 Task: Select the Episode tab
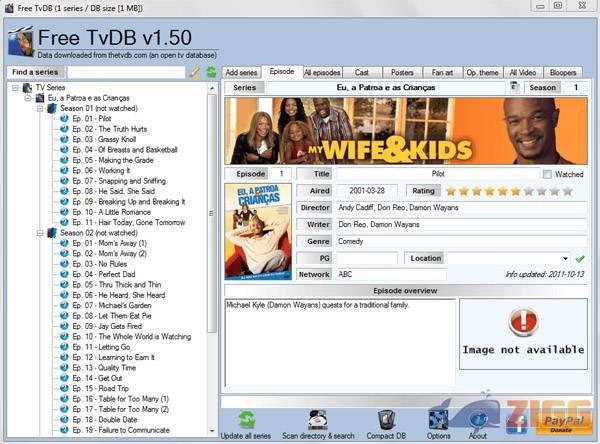tap(282, 72)
